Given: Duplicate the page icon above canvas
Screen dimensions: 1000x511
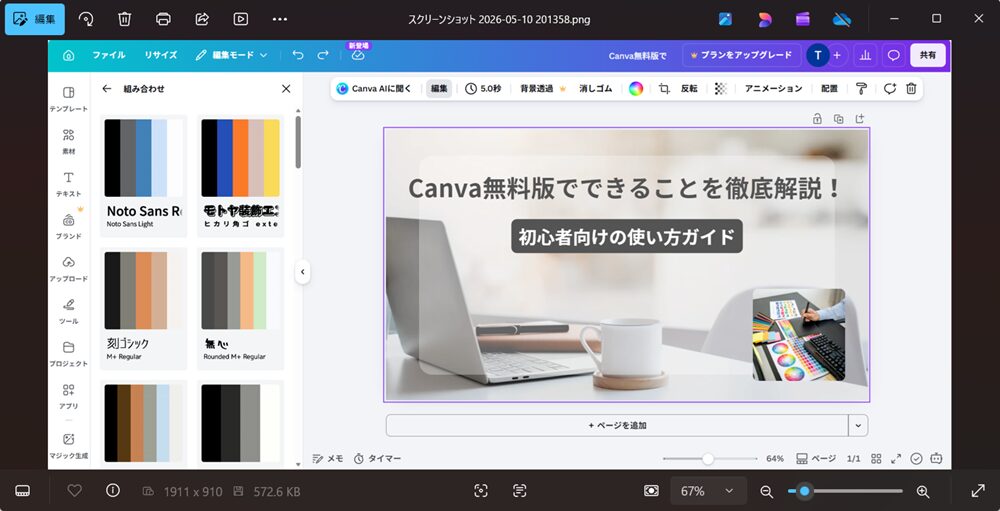Looking at the screenshot, I should [839, 119].
